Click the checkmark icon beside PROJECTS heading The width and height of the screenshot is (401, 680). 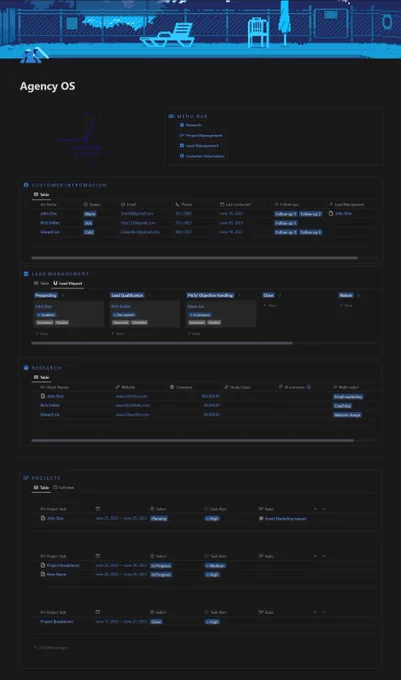click(26, 478)
